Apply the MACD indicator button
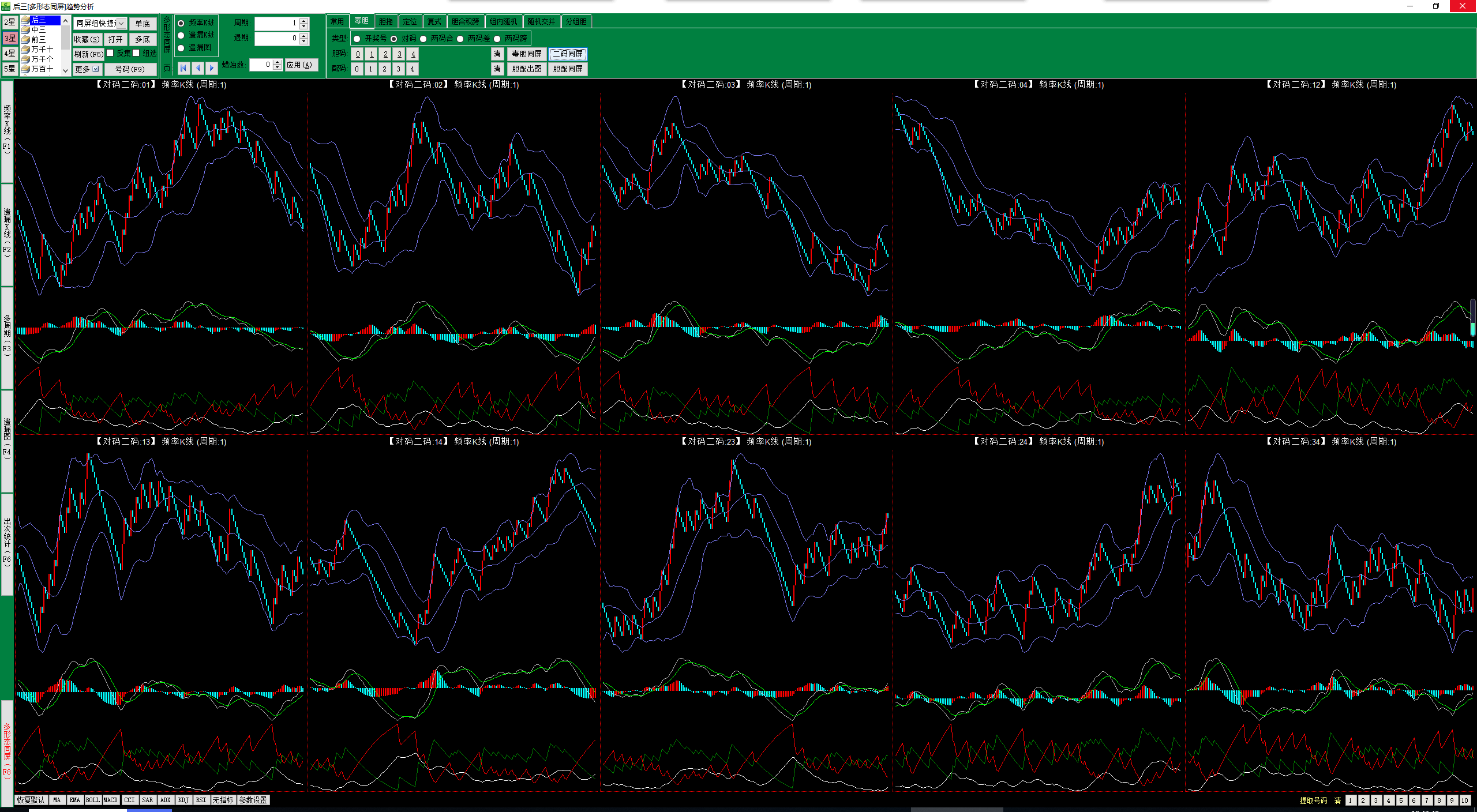This screenshot has width=1477, height=812. tap(110, 800)
